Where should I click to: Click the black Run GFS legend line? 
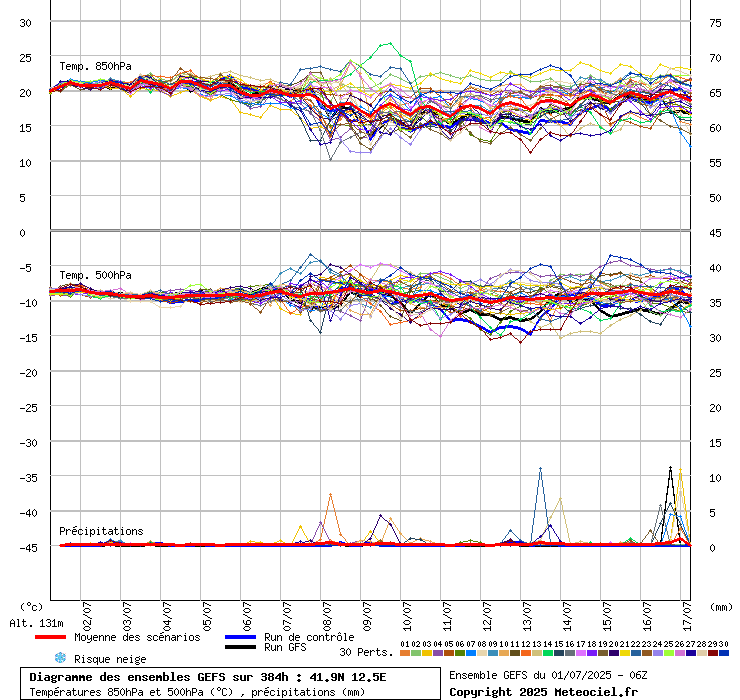(240, 647)
